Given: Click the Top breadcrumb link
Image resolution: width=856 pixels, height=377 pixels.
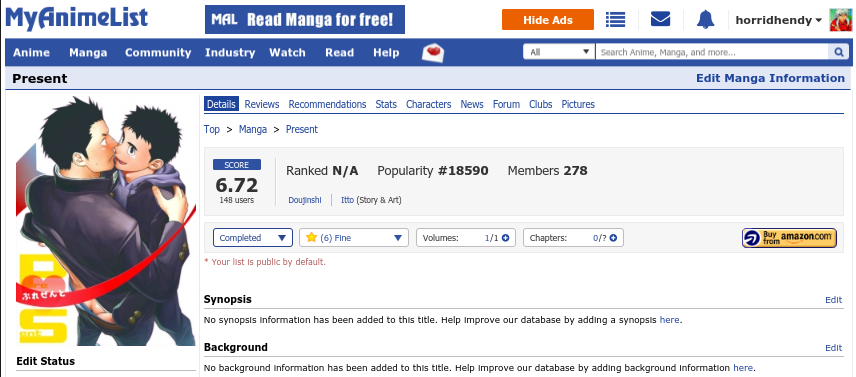Looking at the screenshot, I should click(x=212, y=129).
